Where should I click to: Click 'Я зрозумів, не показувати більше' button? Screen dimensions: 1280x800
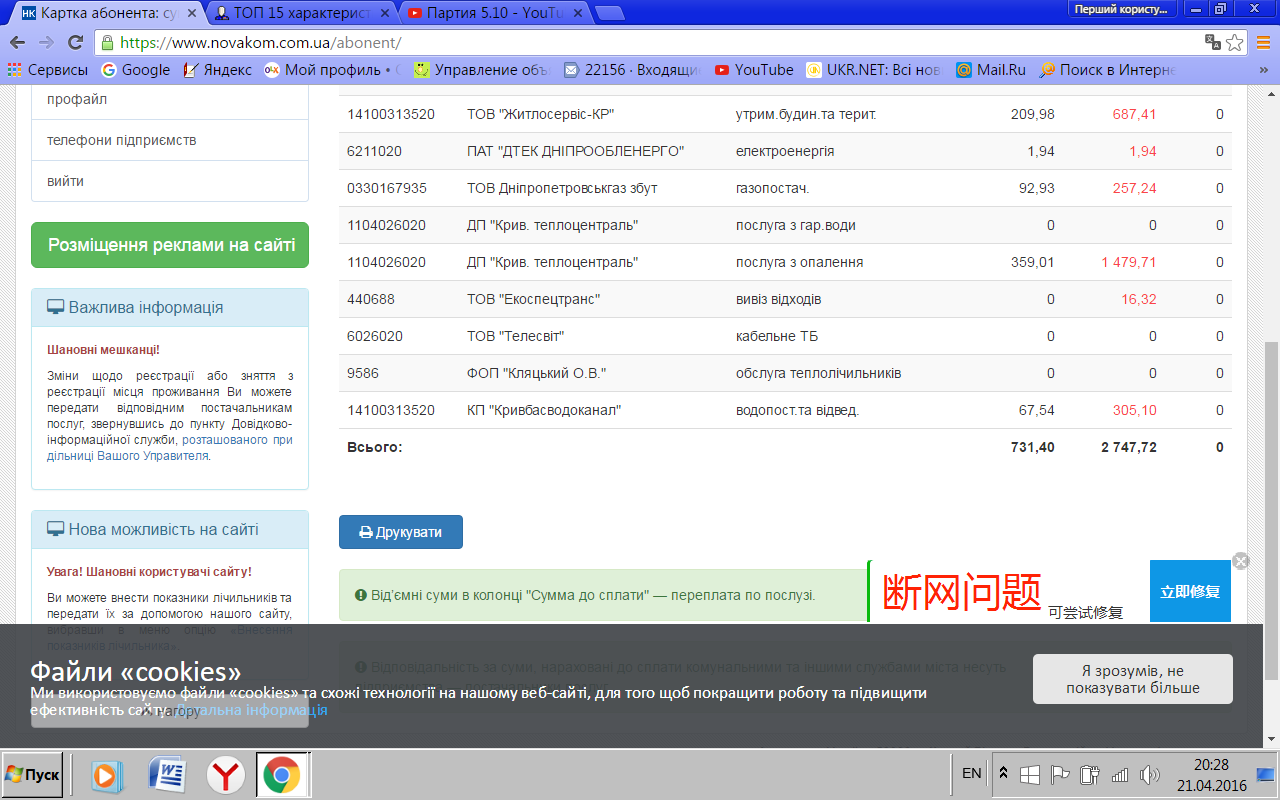point(1133,679)
